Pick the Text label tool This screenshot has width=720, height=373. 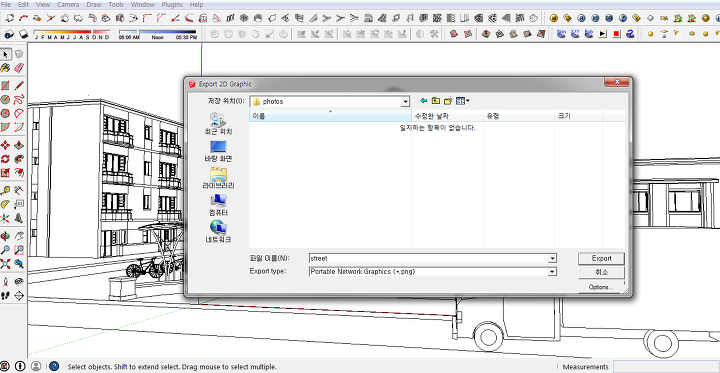(19, 204)
